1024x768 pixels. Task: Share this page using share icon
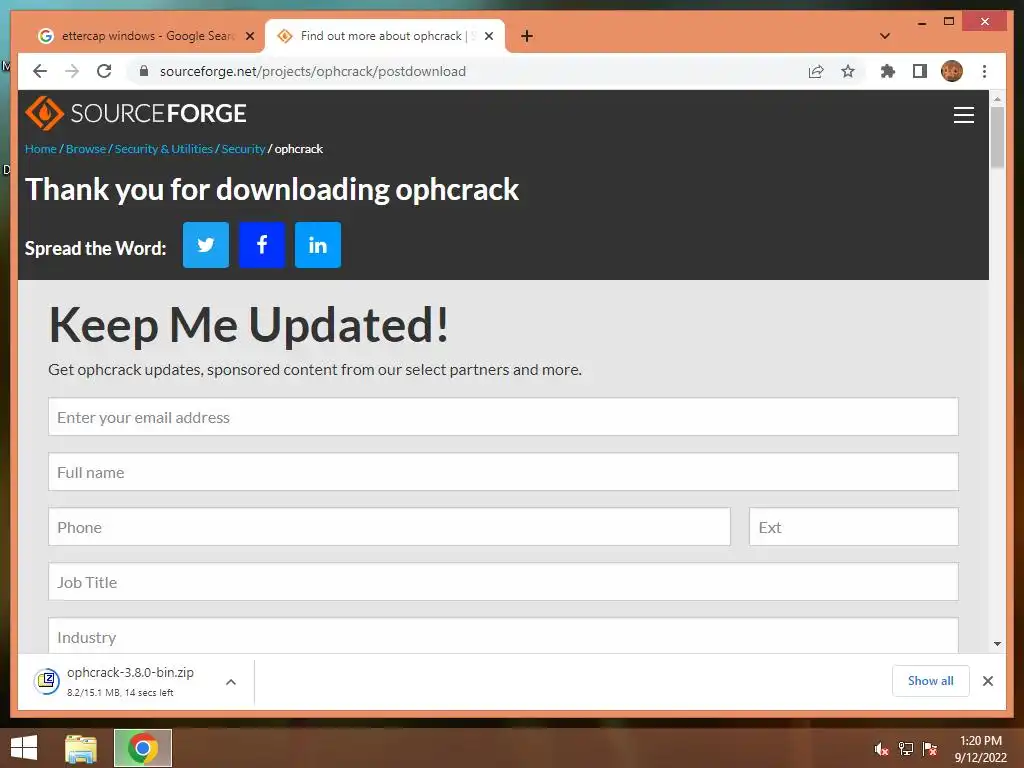816,71
